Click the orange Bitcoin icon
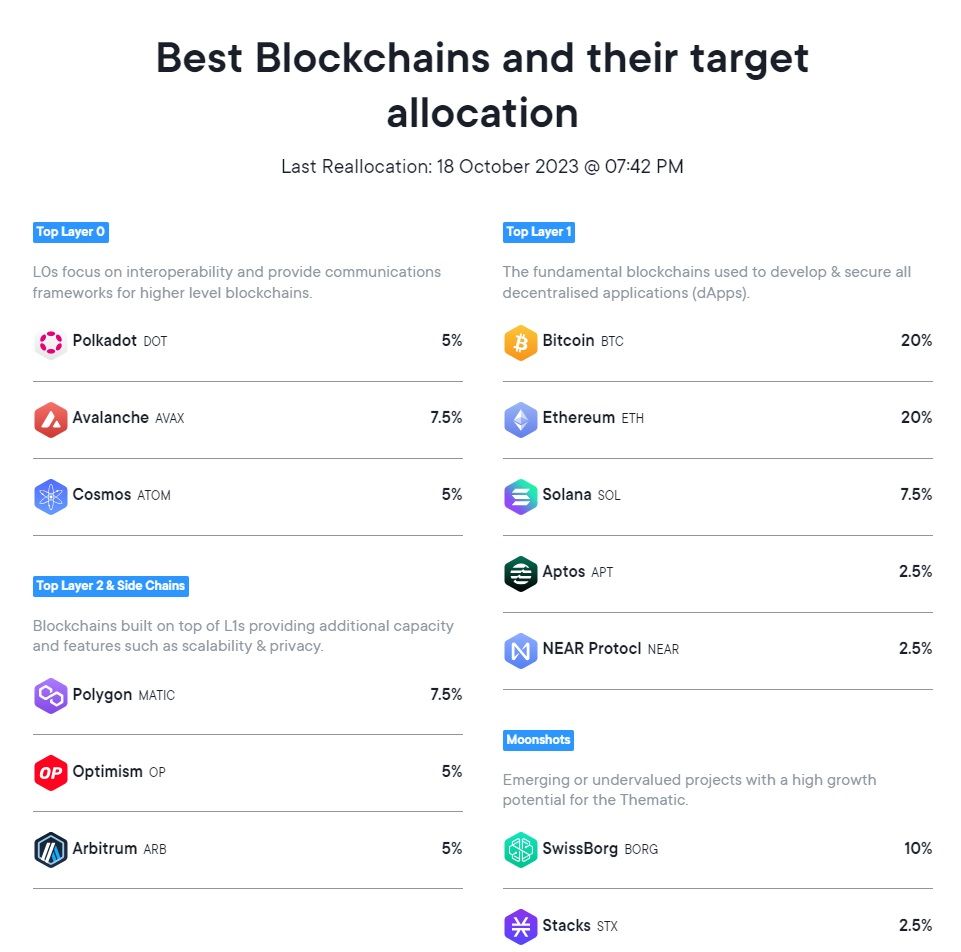The image size is (961, 952). (520, 343)
